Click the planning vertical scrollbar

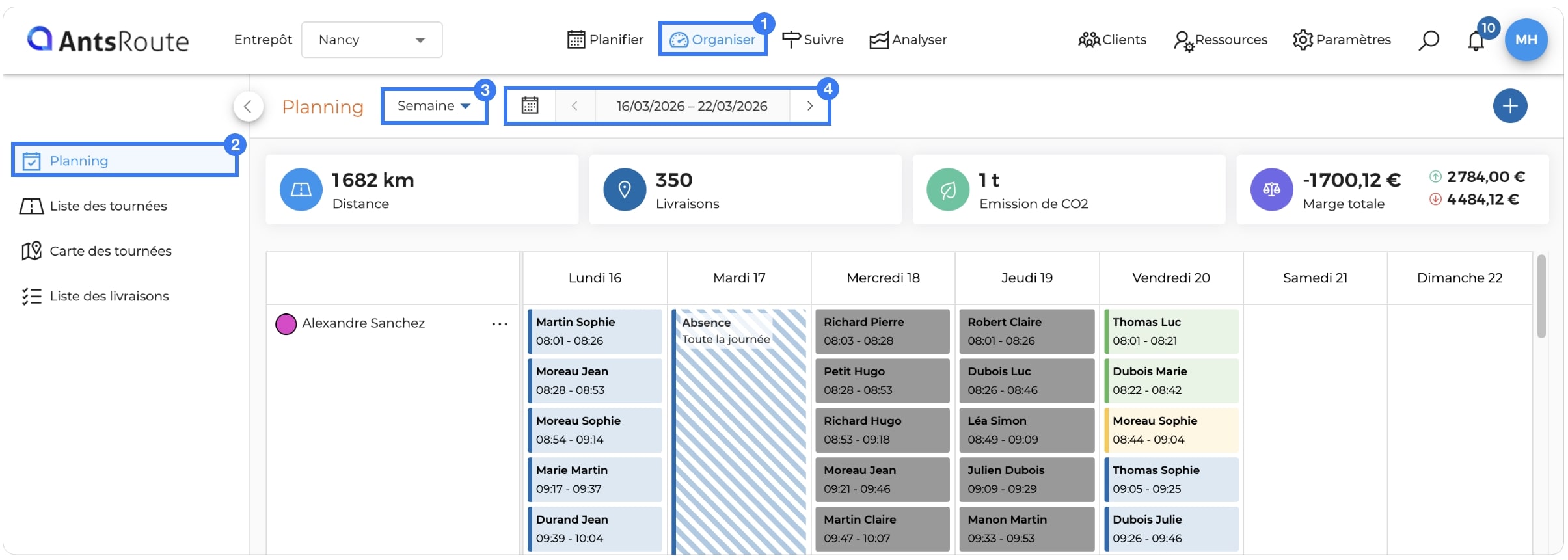(x=1541, y=297)
